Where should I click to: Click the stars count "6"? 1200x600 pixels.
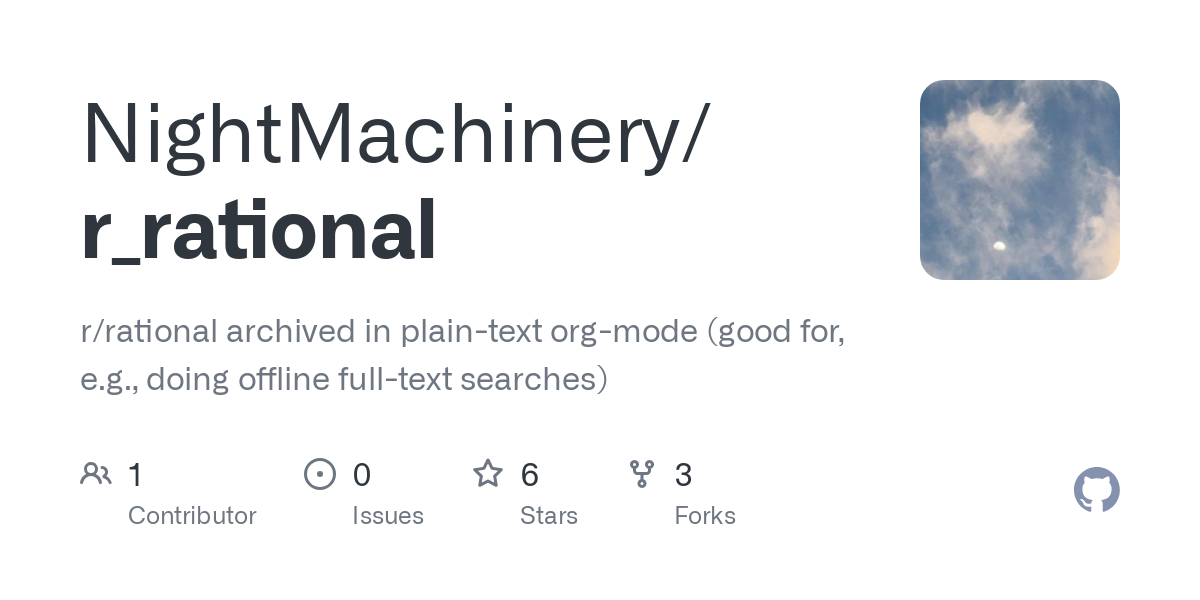(530, 475)
